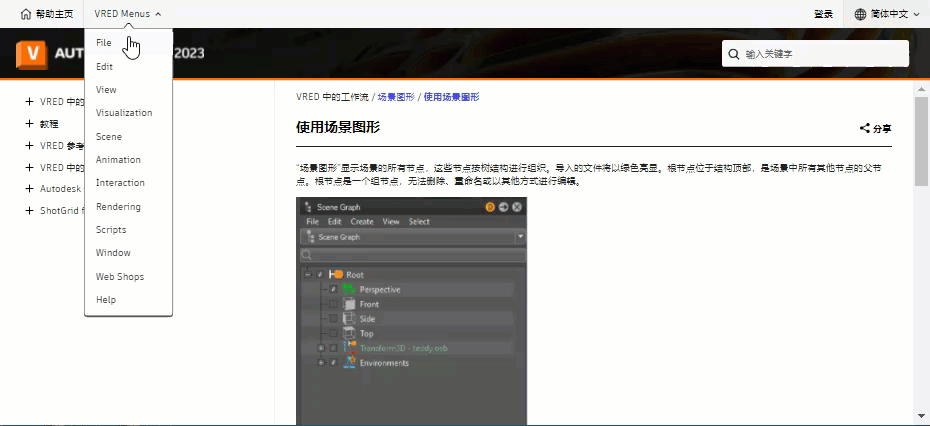Expand the Transform3D teddy.osb node

tap(321, 348)
